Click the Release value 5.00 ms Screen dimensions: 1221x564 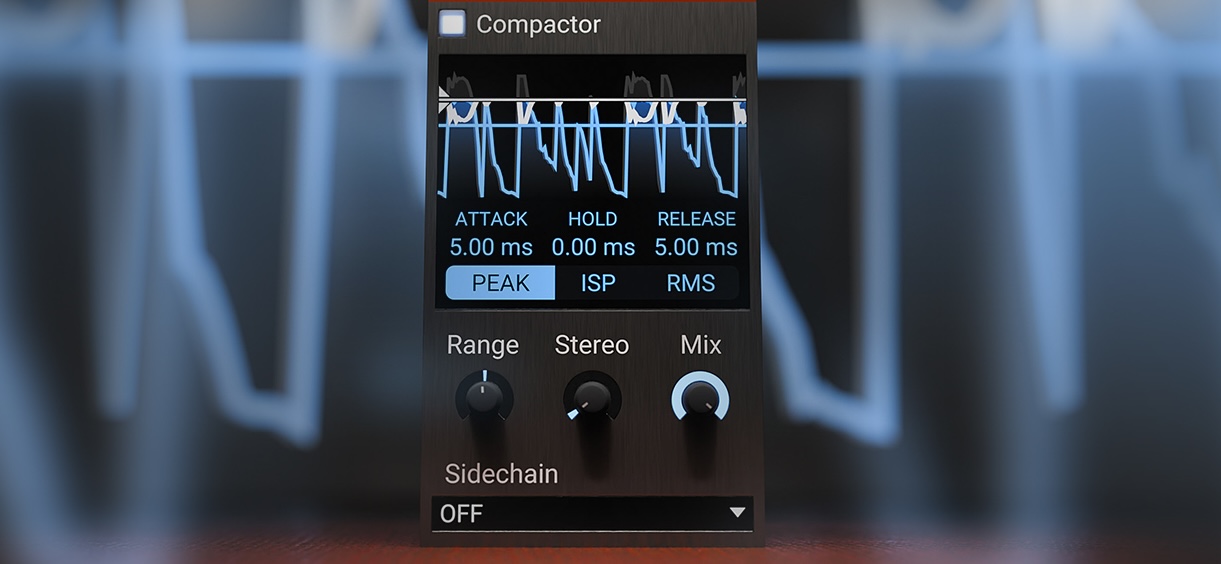(696, 247)
